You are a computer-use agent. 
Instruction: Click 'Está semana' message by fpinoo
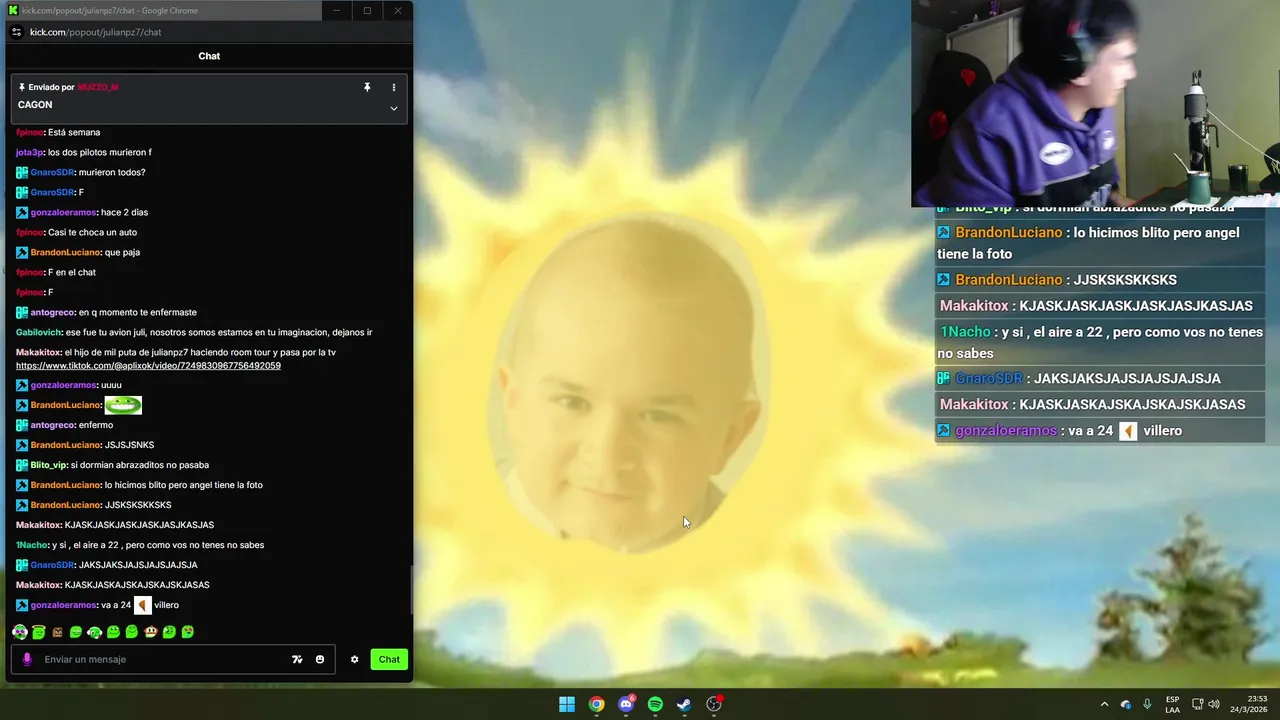tap(74, 132)
